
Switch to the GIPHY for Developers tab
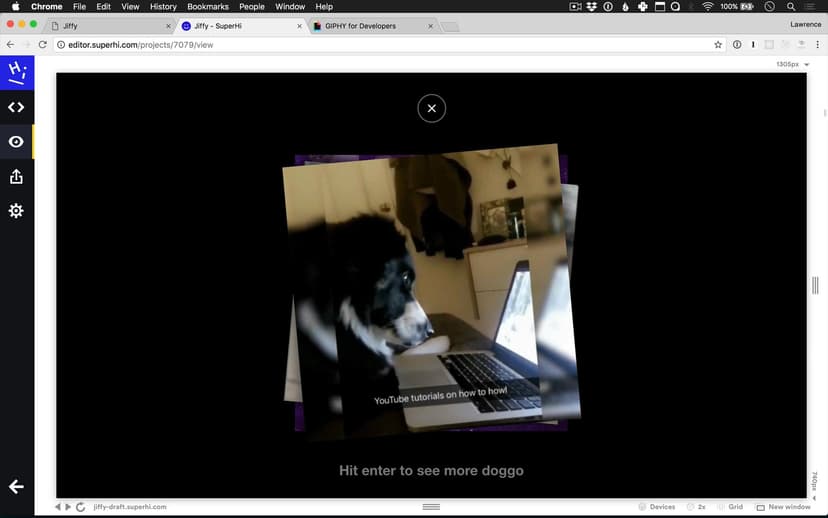(360, 26)
